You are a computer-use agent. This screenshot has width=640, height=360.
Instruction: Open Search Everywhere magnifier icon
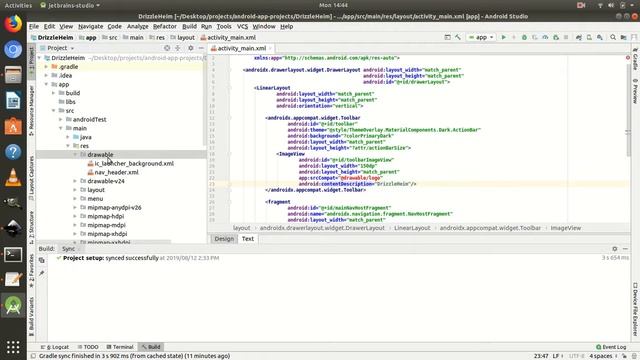coord(613,37)
